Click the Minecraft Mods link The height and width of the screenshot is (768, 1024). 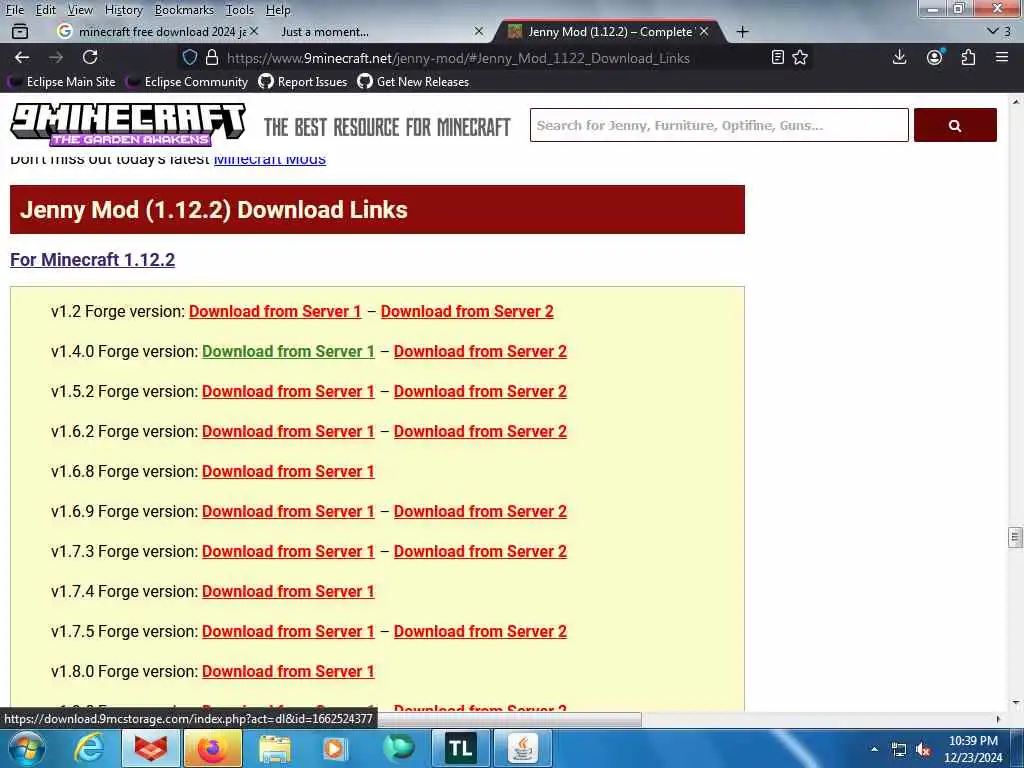coord(270,159)
